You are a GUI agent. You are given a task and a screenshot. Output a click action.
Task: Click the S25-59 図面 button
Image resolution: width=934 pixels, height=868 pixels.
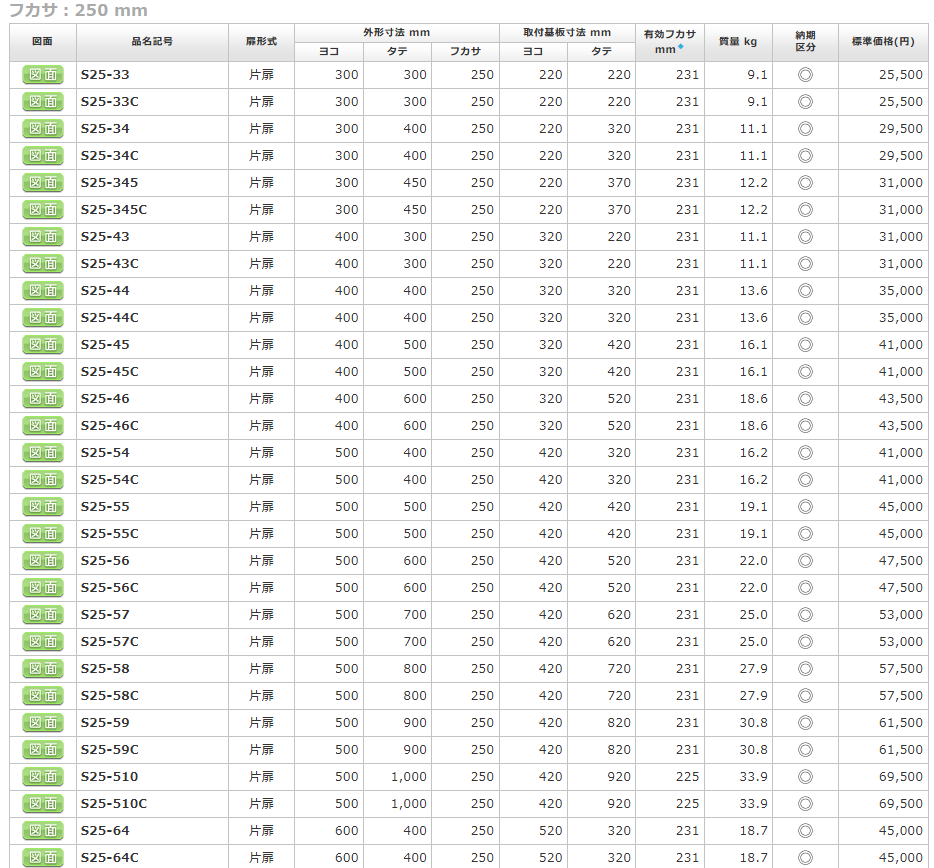[x=43, y=723]
